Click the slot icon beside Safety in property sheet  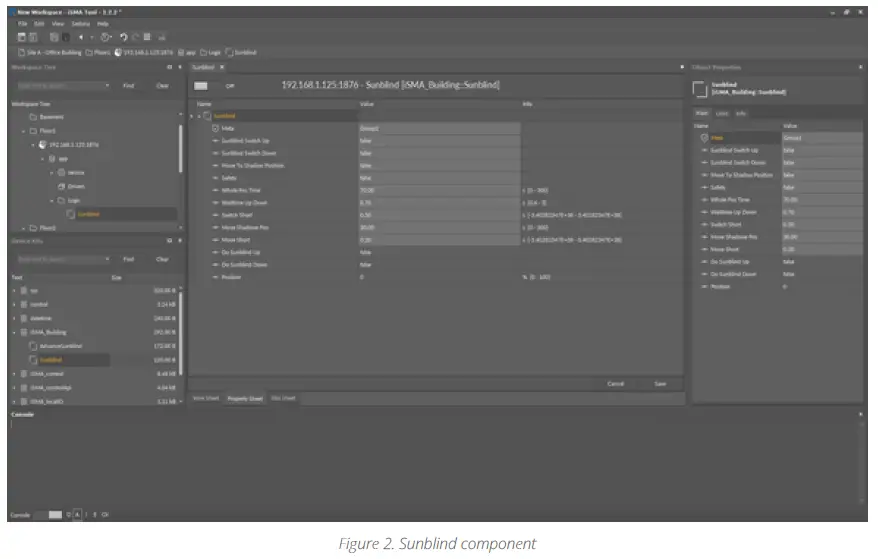(216, 178)
